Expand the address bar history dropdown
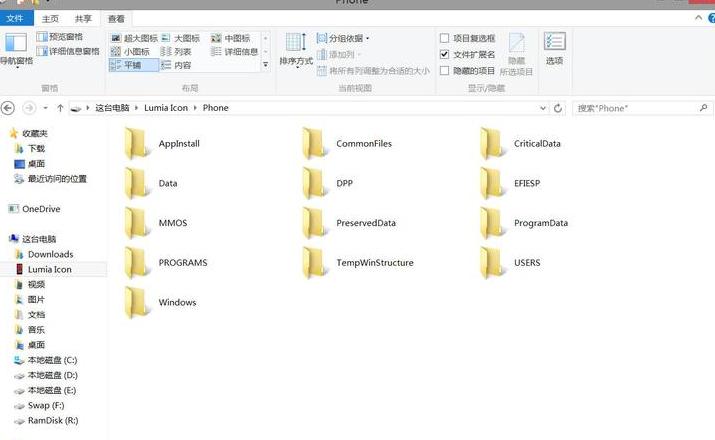The width and height of the screenshot is (715, 440). 543,108
